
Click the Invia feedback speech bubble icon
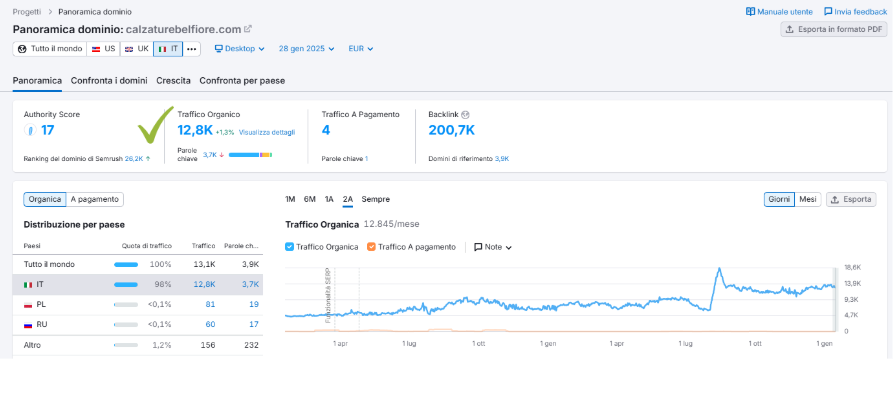(828, 11)
